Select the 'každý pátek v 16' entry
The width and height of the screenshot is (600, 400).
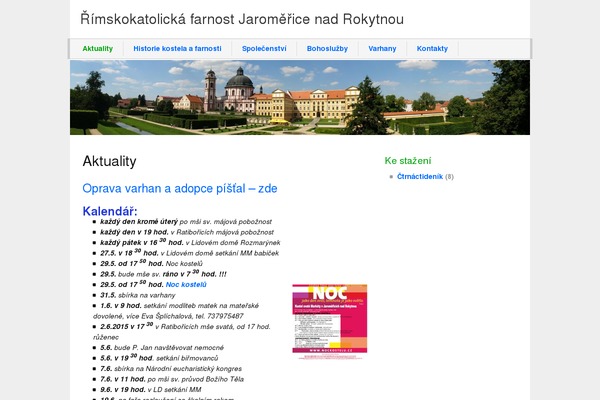pos(190,242)
